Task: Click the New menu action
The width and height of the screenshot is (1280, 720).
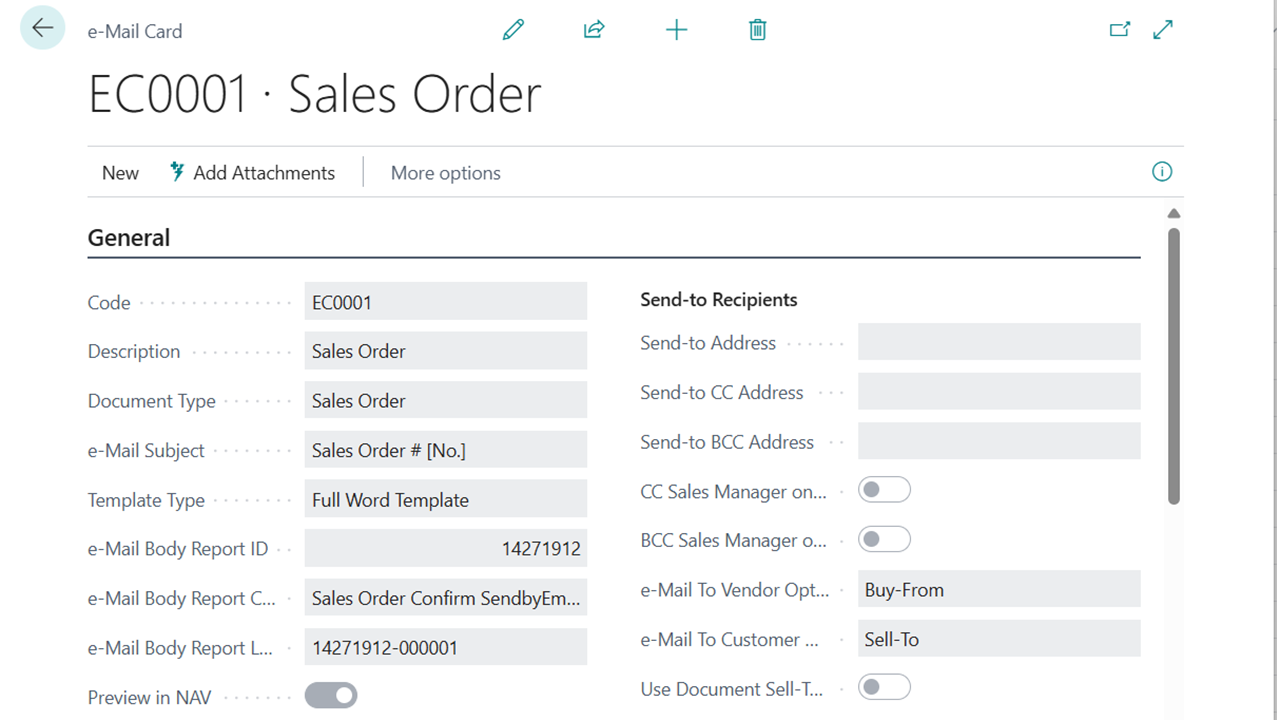Action: pos(120,173)
